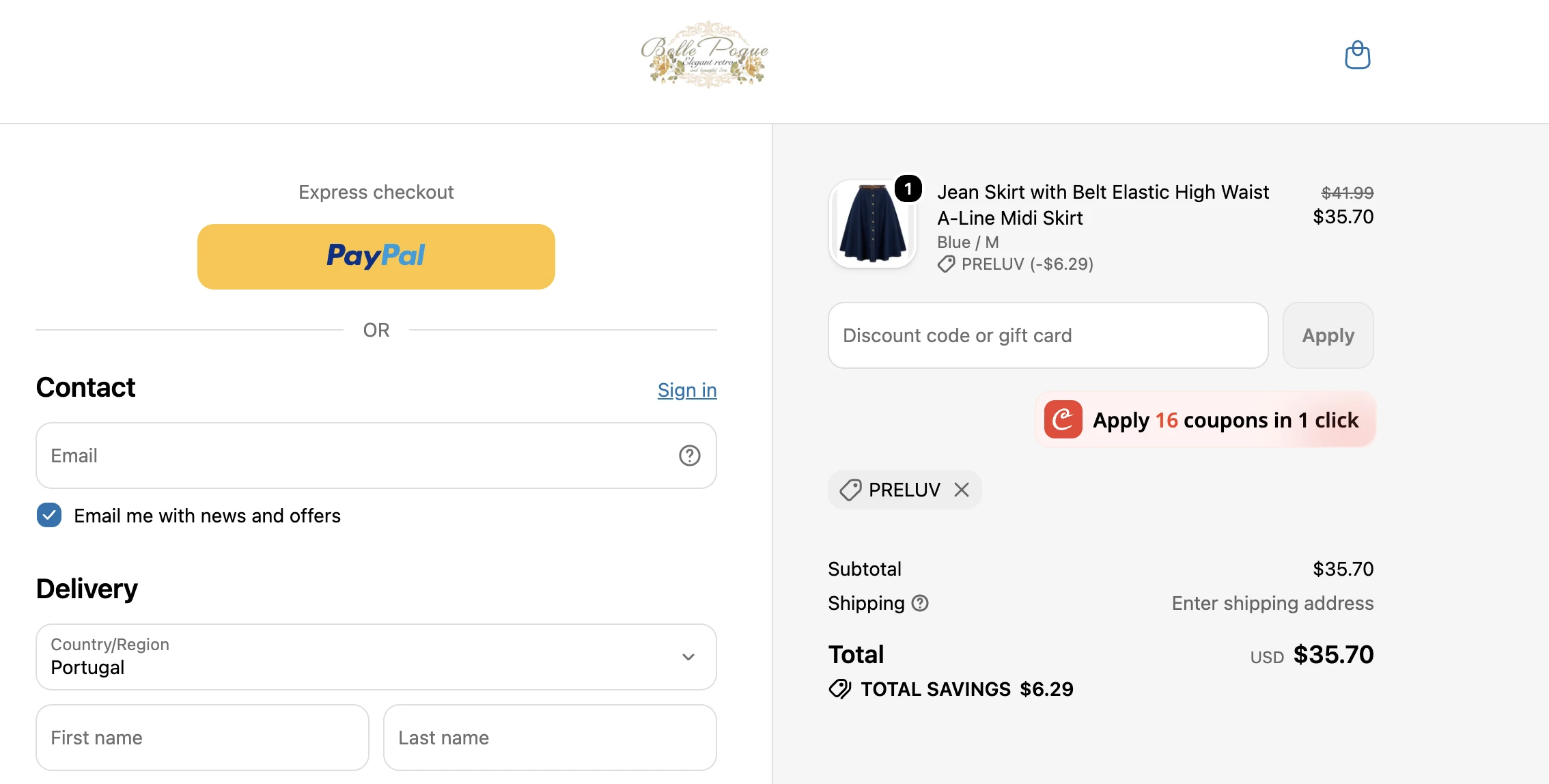Remove the PRELUV discount code

[x=962, y=490]
